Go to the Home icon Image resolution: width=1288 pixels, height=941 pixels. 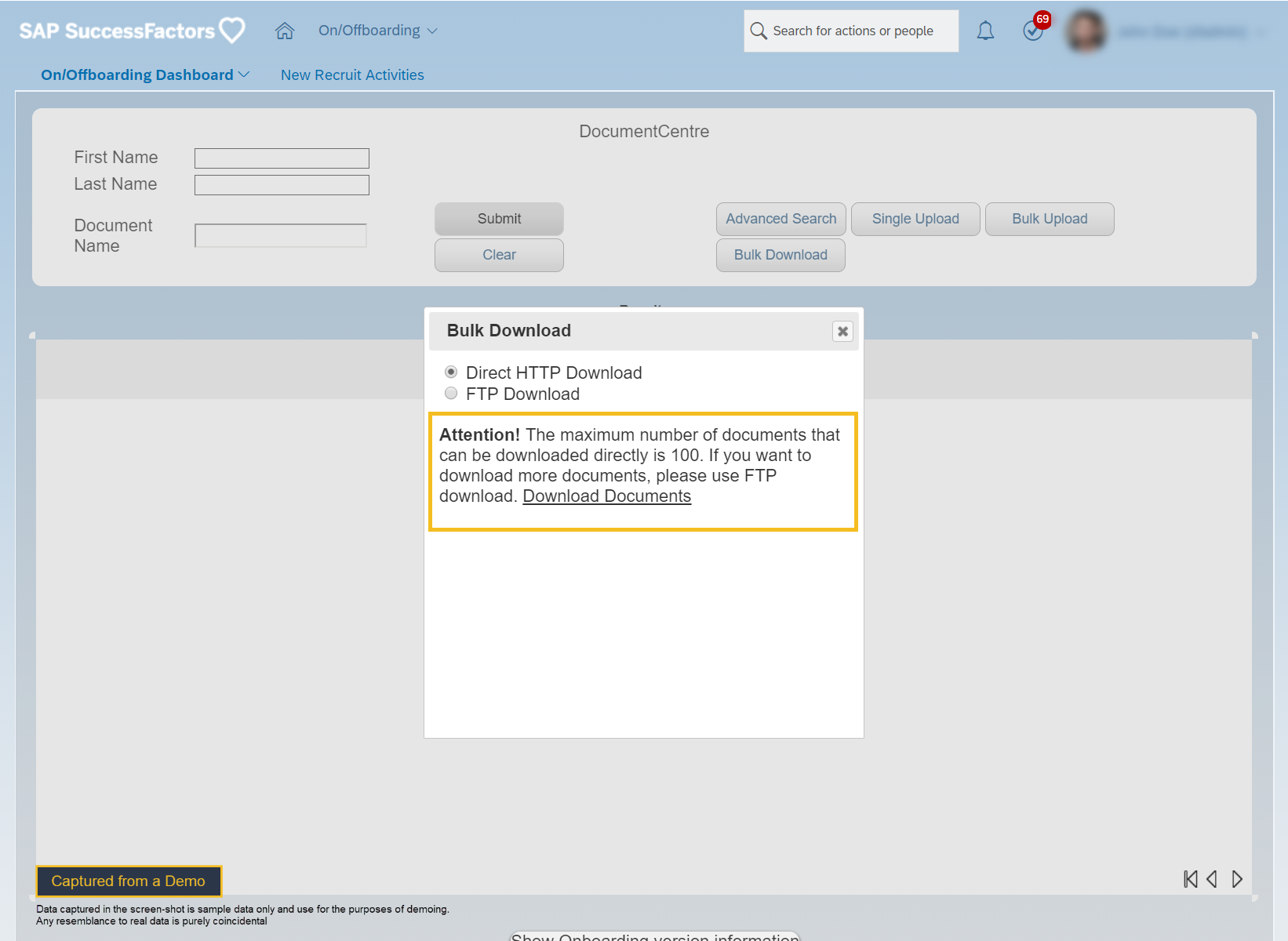point(285,31)
